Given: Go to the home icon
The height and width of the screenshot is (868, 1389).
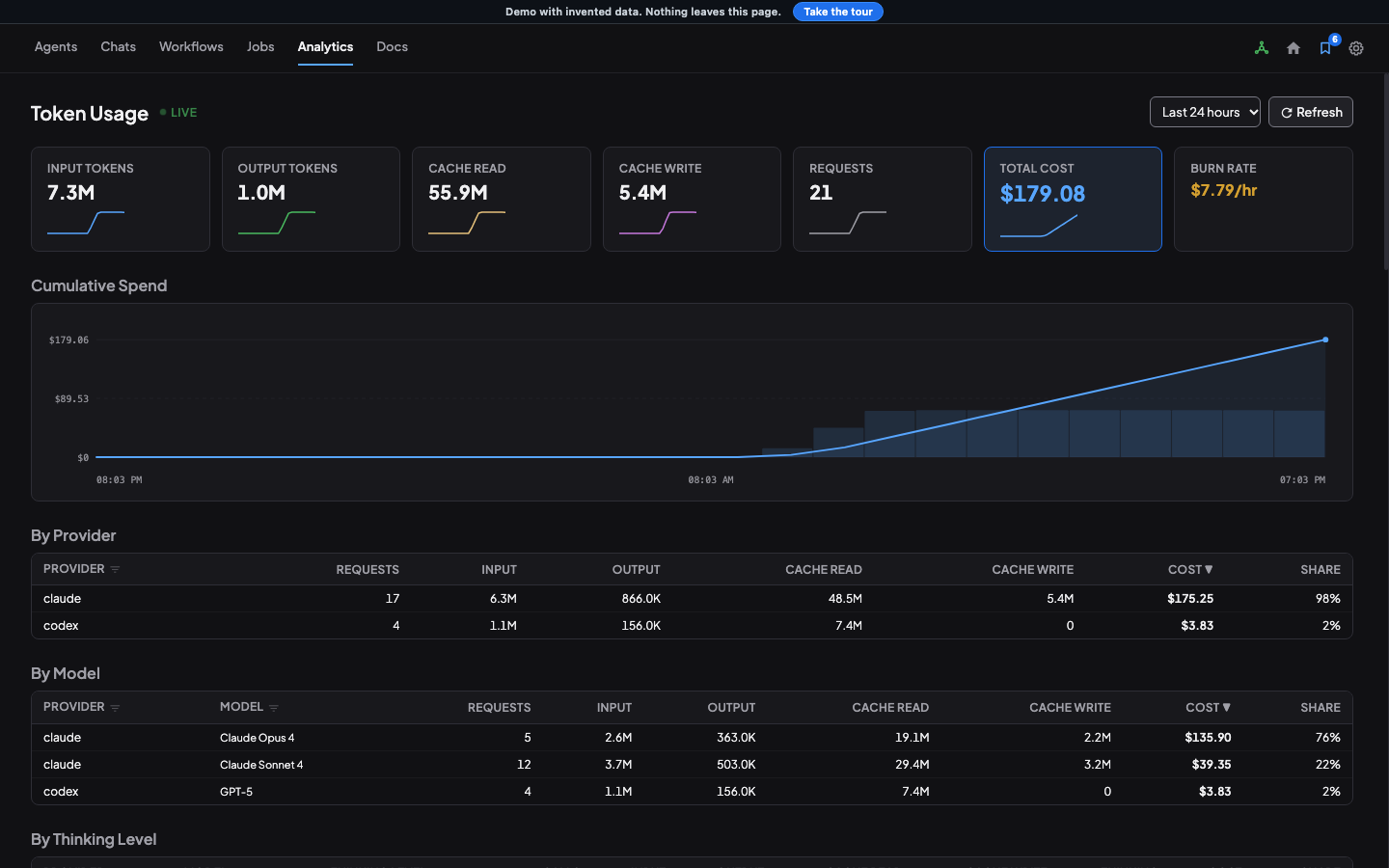Looking at the screenshot, I should pos(1294,48).
